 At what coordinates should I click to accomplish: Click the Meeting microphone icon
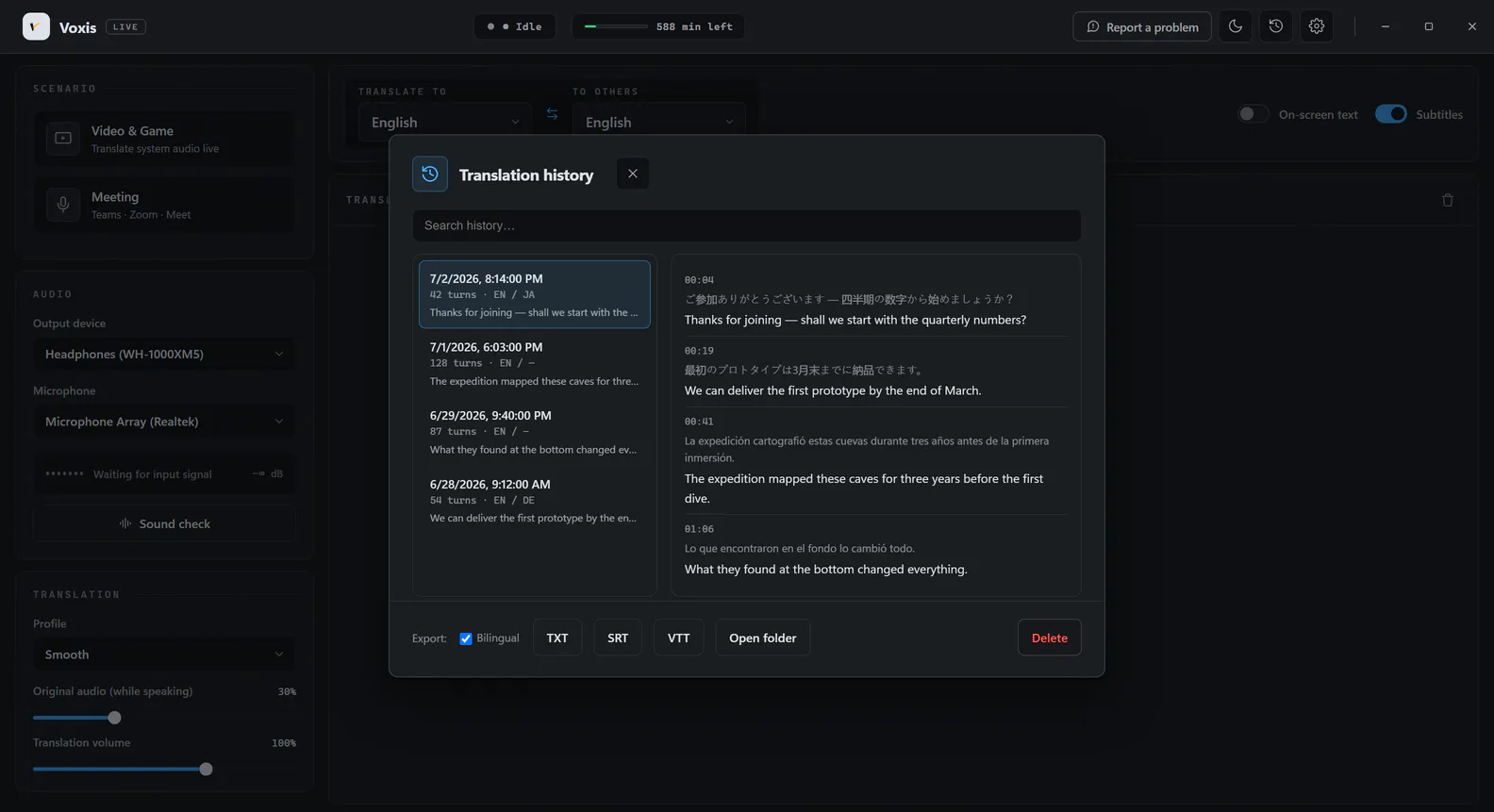pos(63,205)
